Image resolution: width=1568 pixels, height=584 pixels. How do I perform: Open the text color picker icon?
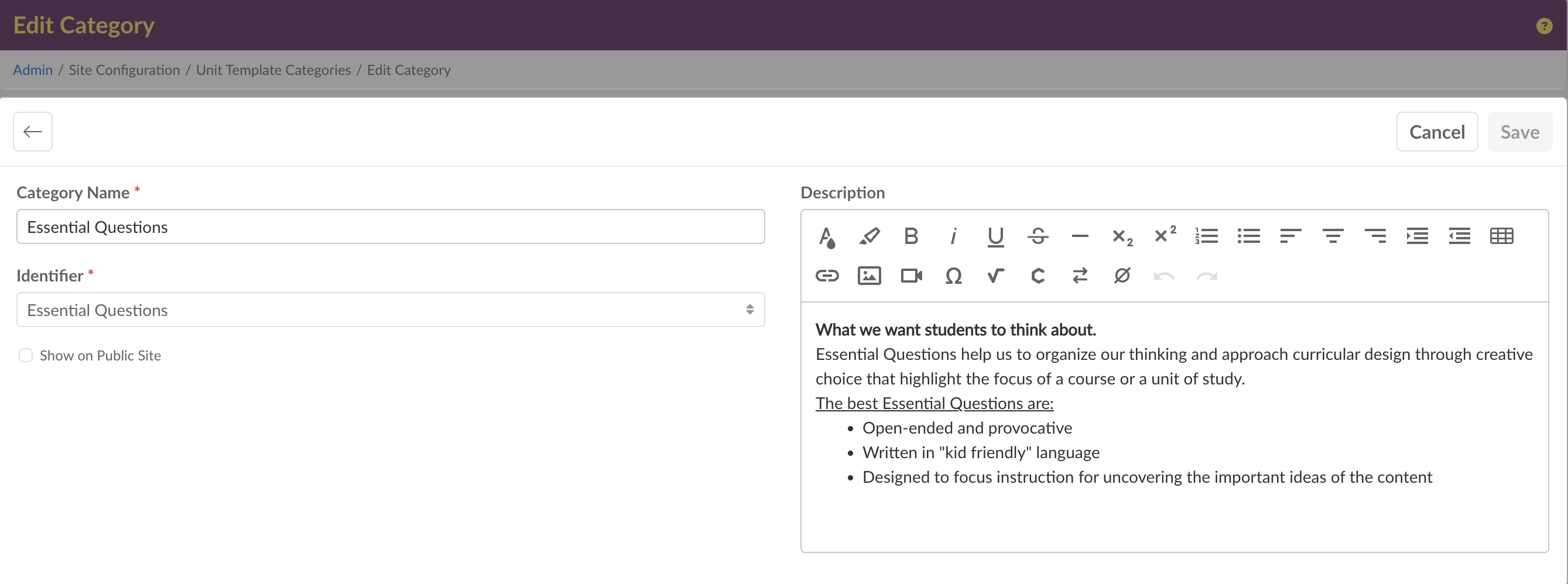coord(827,236)
